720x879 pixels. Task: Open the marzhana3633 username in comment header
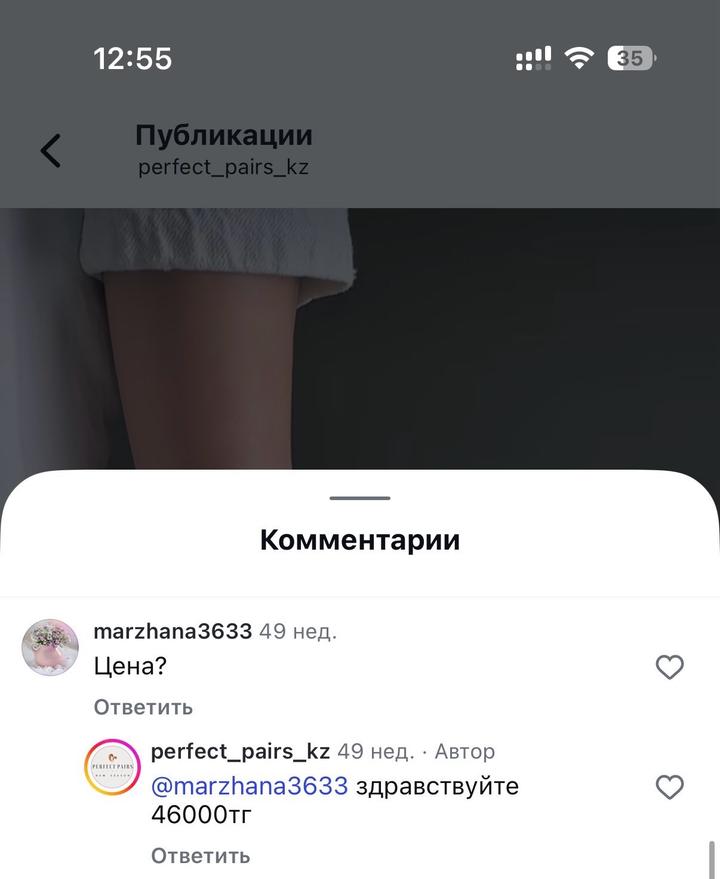pos(173,631)
